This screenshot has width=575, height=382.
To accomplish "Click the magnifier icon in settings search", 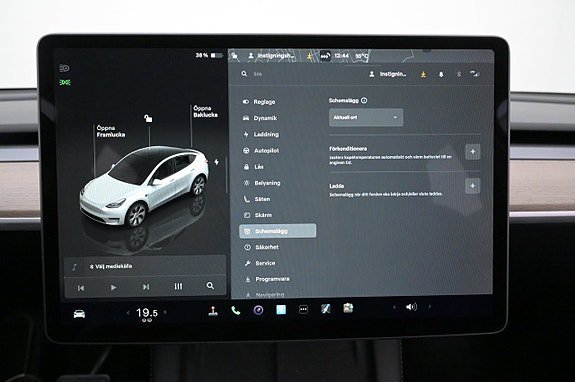I will click(x=244, y=74).
